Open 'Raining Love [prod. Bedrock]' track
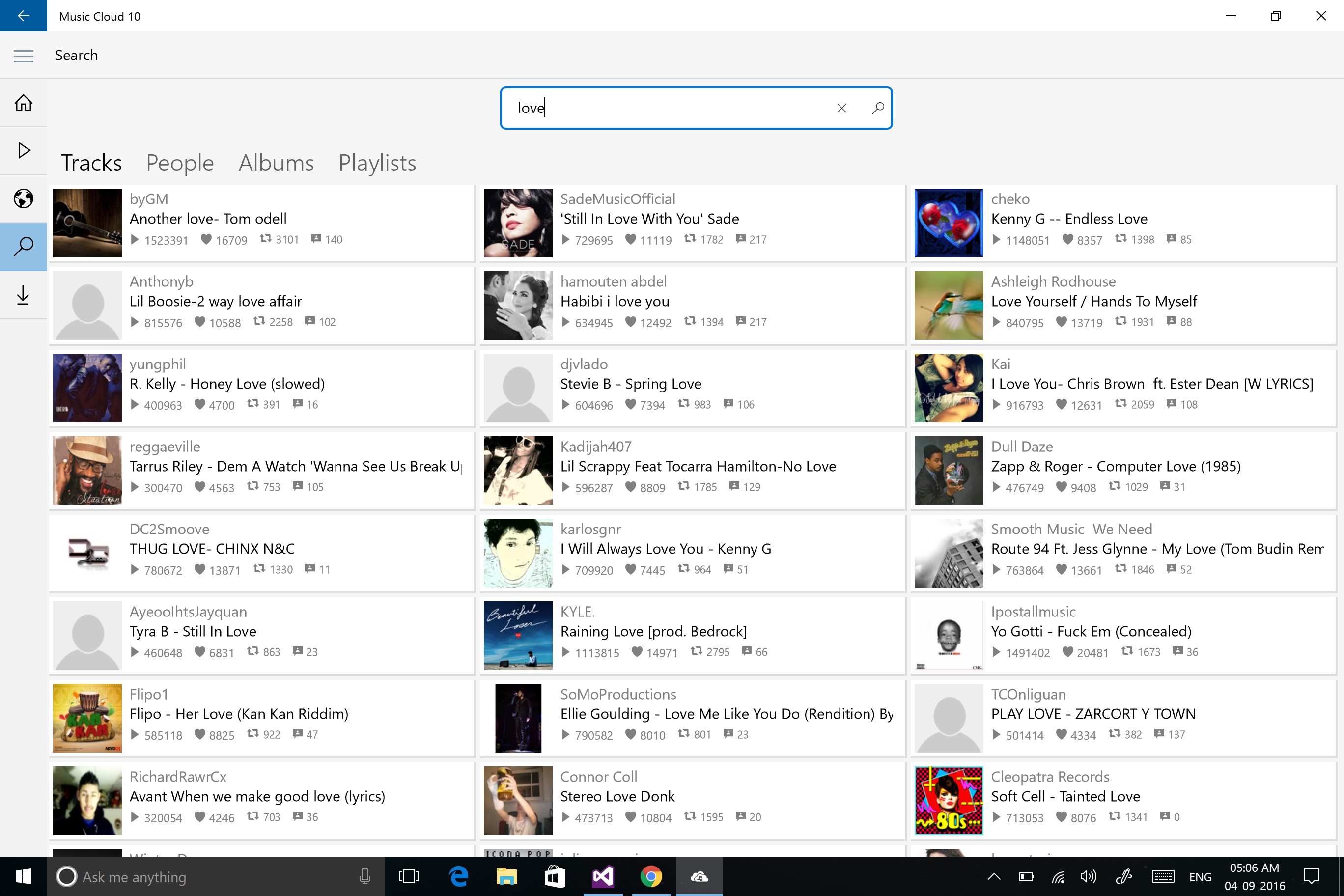 (x=653, y=631)
